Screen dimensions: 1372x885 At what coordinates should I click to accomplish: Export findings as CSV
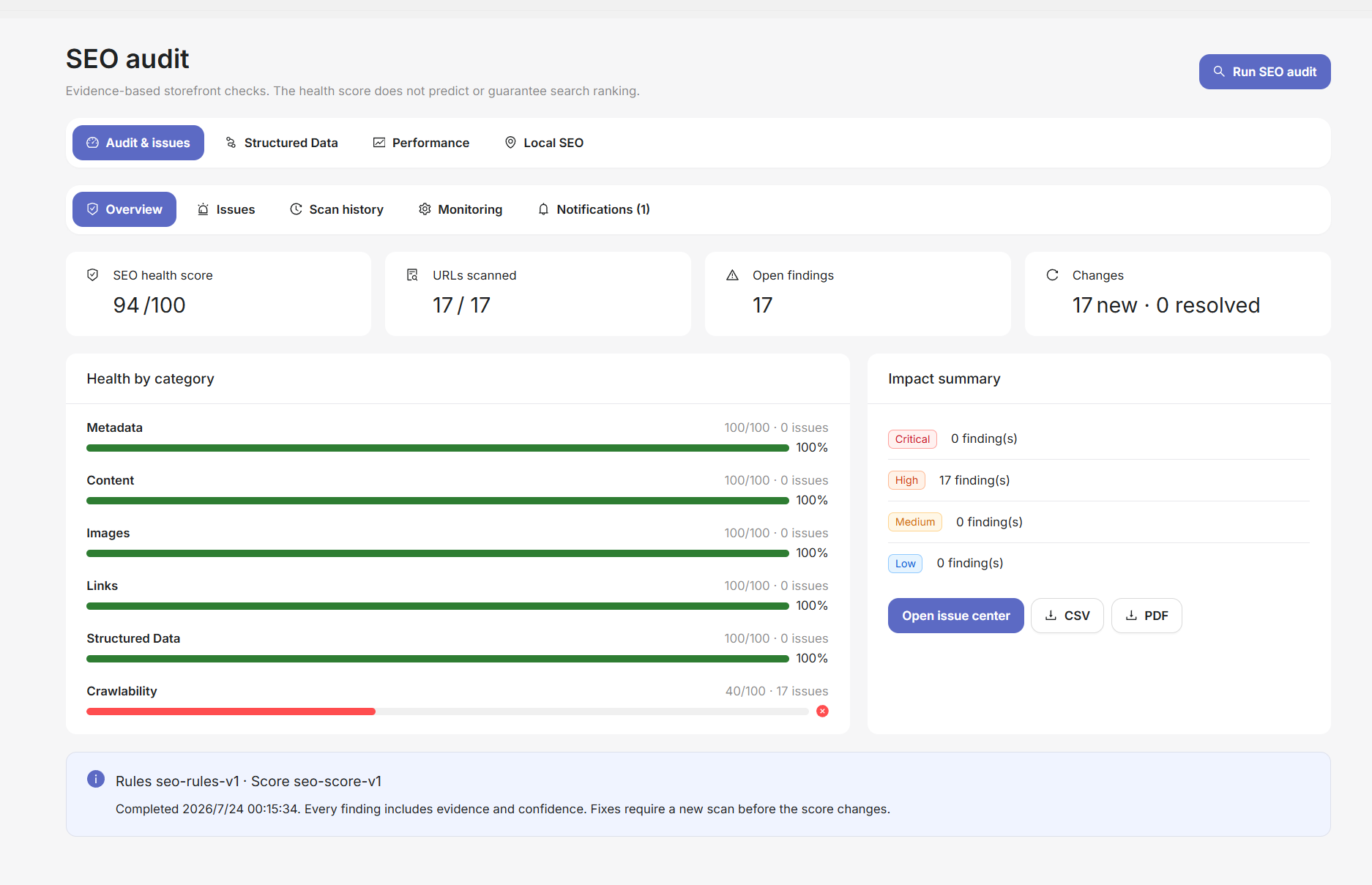coord(1067,616)
